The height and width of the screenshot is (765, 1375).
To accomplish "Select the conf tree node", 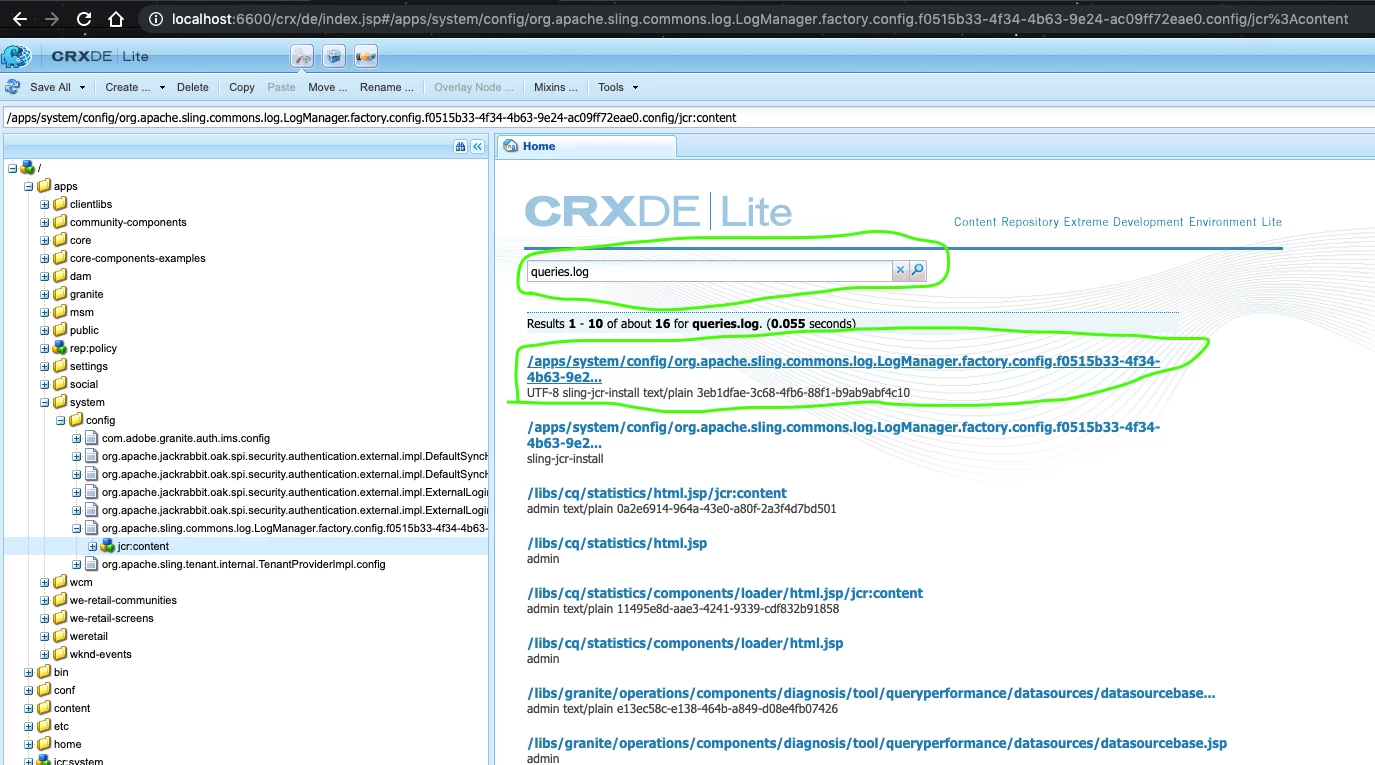I will pyautogui.click(x=64, y=690).
